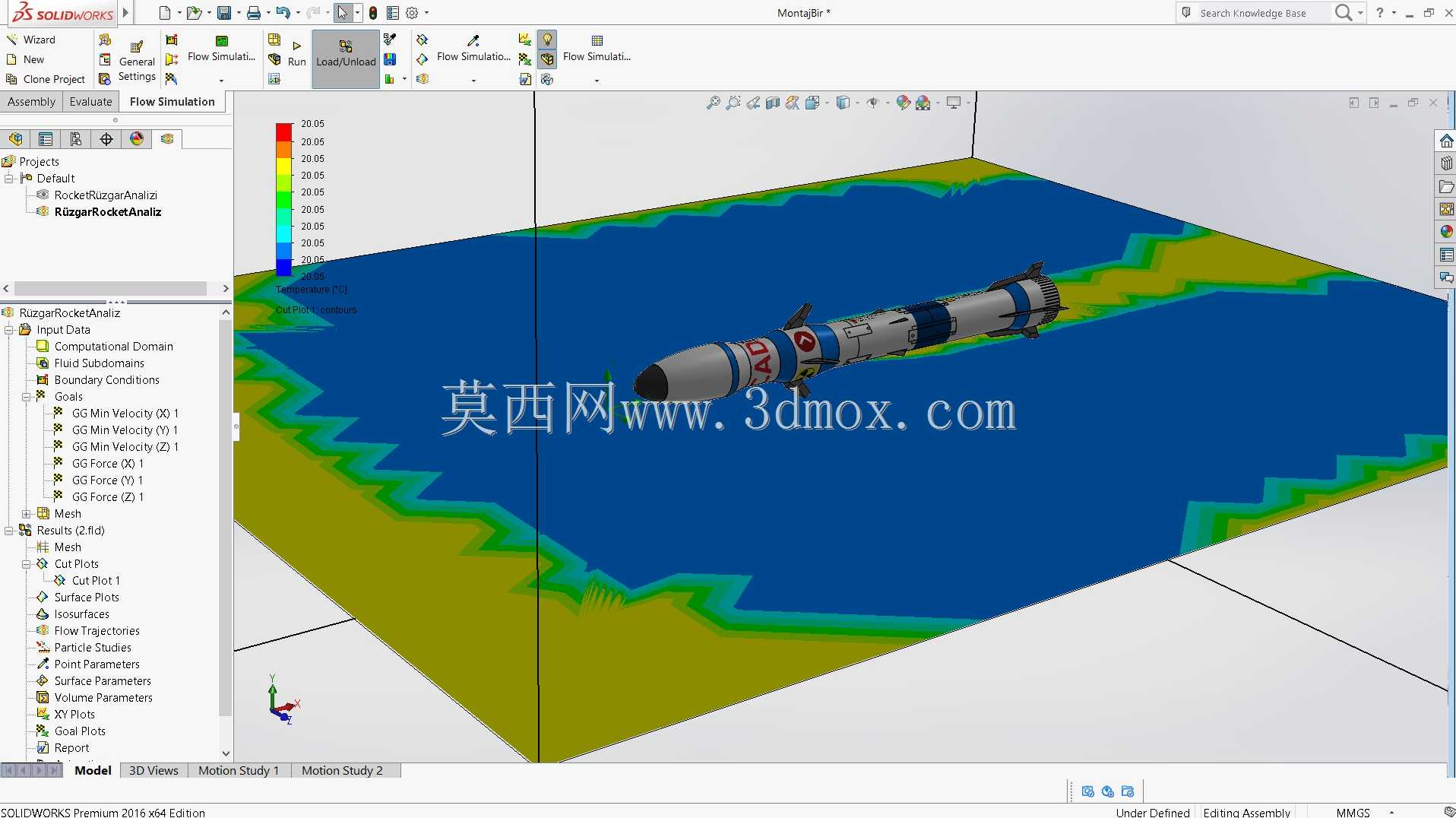
Task: Click the New project button in the ribbon
Action: coord(25,59)
